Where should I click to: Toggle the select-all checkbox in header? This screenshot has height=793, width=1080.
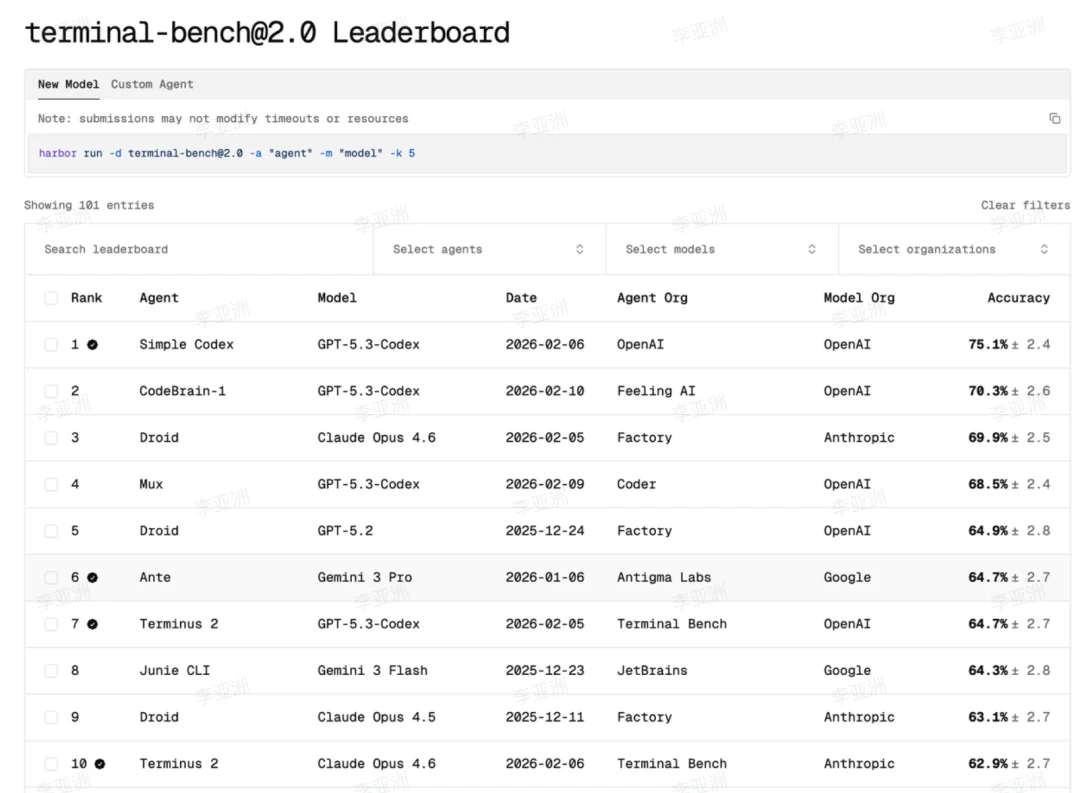(x=51, y=298)
